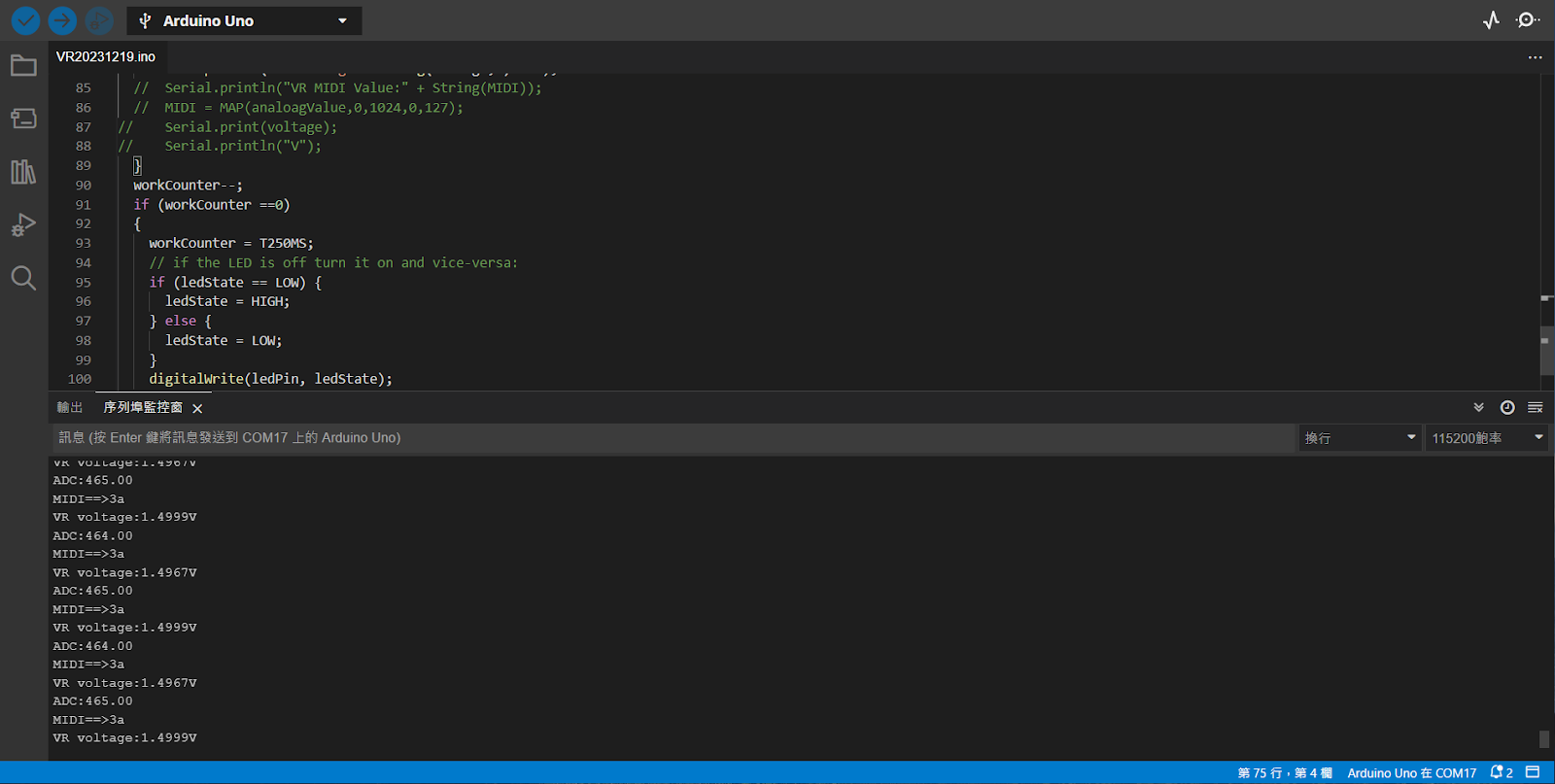Open the Debug sidebar icon

coord(23,225)
